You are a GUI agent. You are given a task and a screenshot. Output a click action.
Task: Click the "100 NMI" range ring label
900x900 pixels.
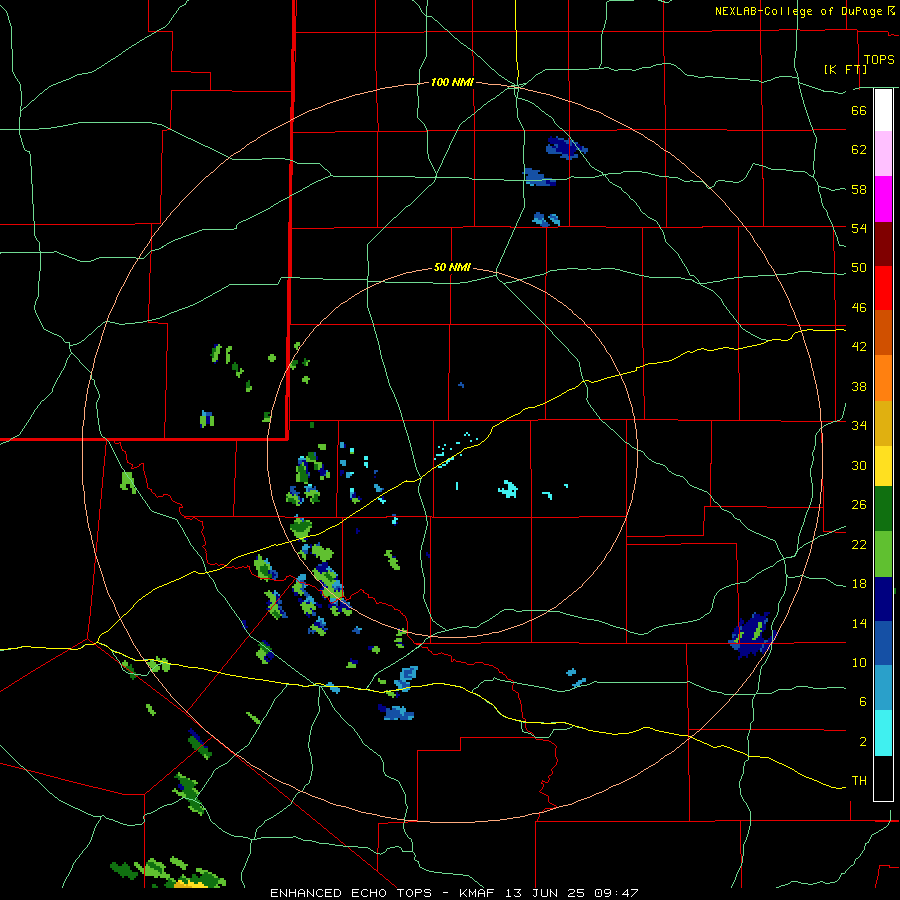[x=452, y=83]
